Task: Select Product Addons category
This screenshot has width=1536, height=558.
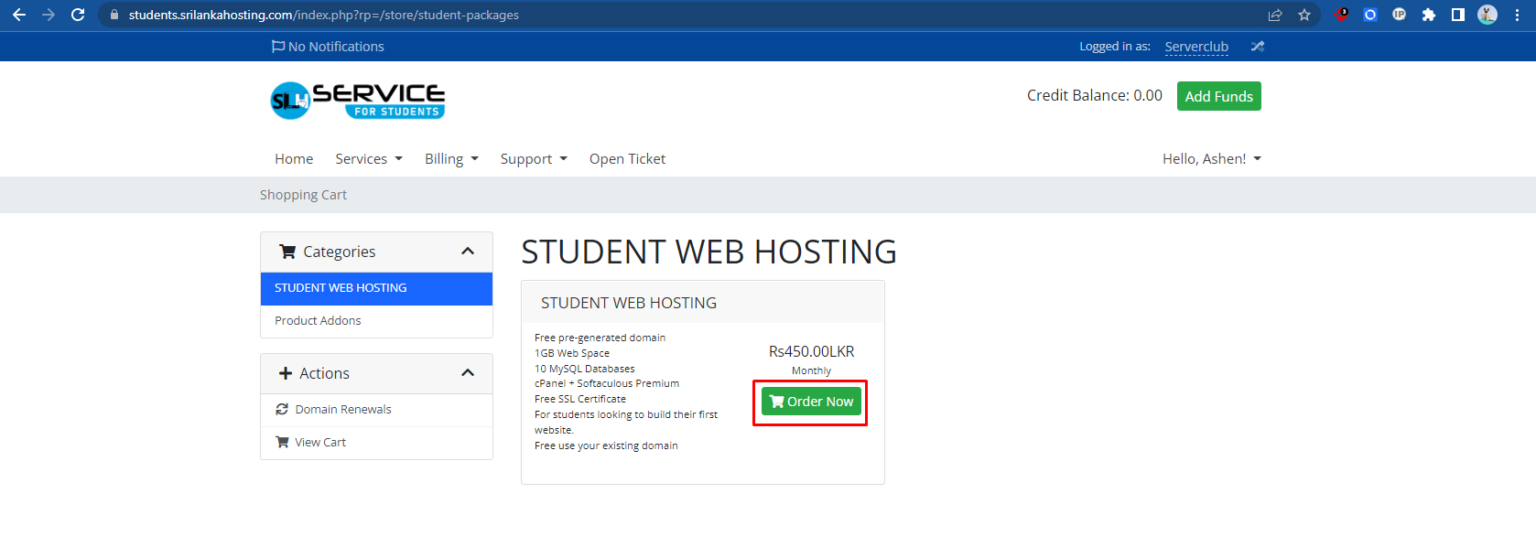Action: [318, 321]
